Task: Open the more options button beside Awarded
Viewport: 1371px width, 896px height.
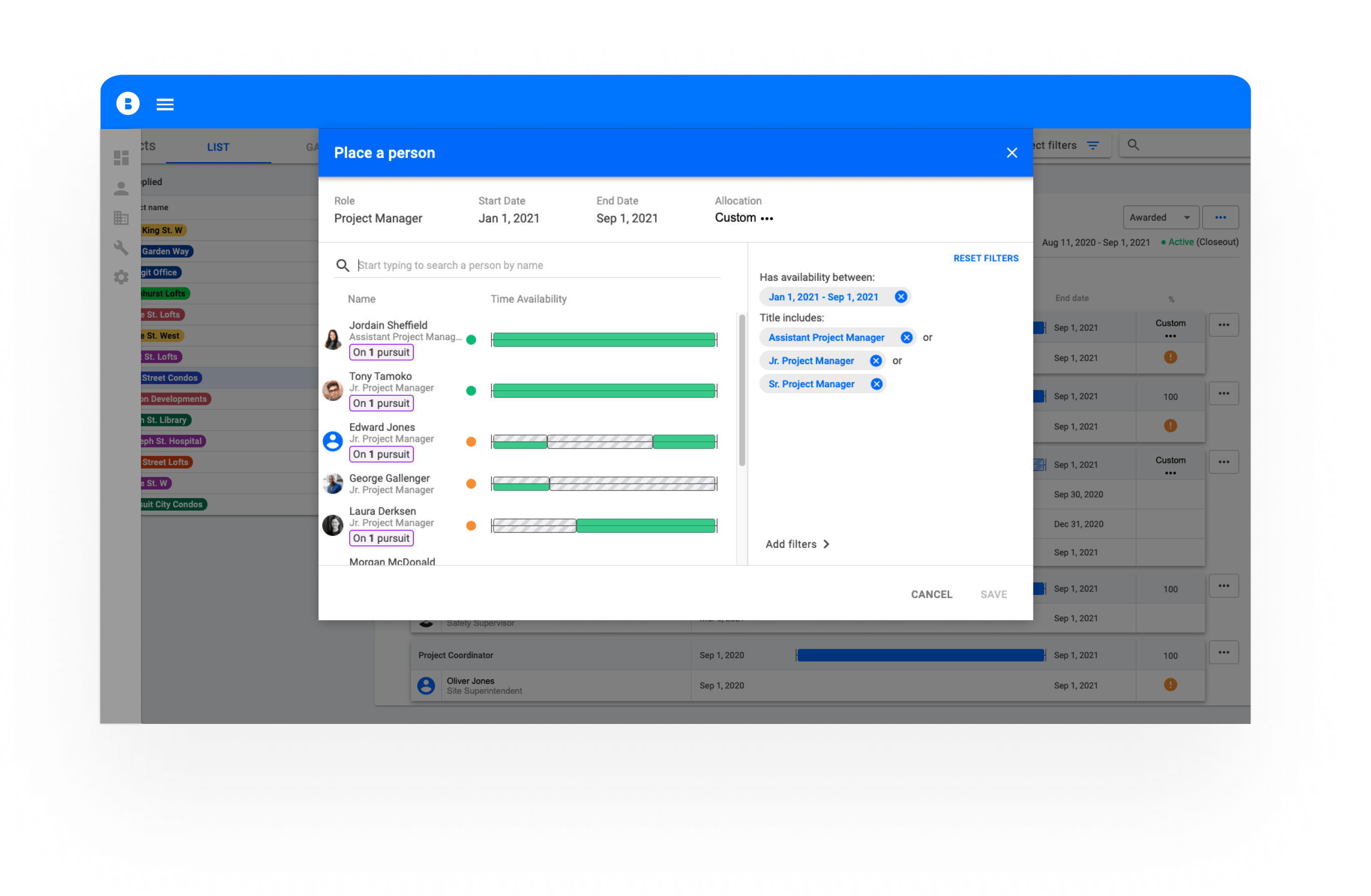Action: (x=1220, y=217)
